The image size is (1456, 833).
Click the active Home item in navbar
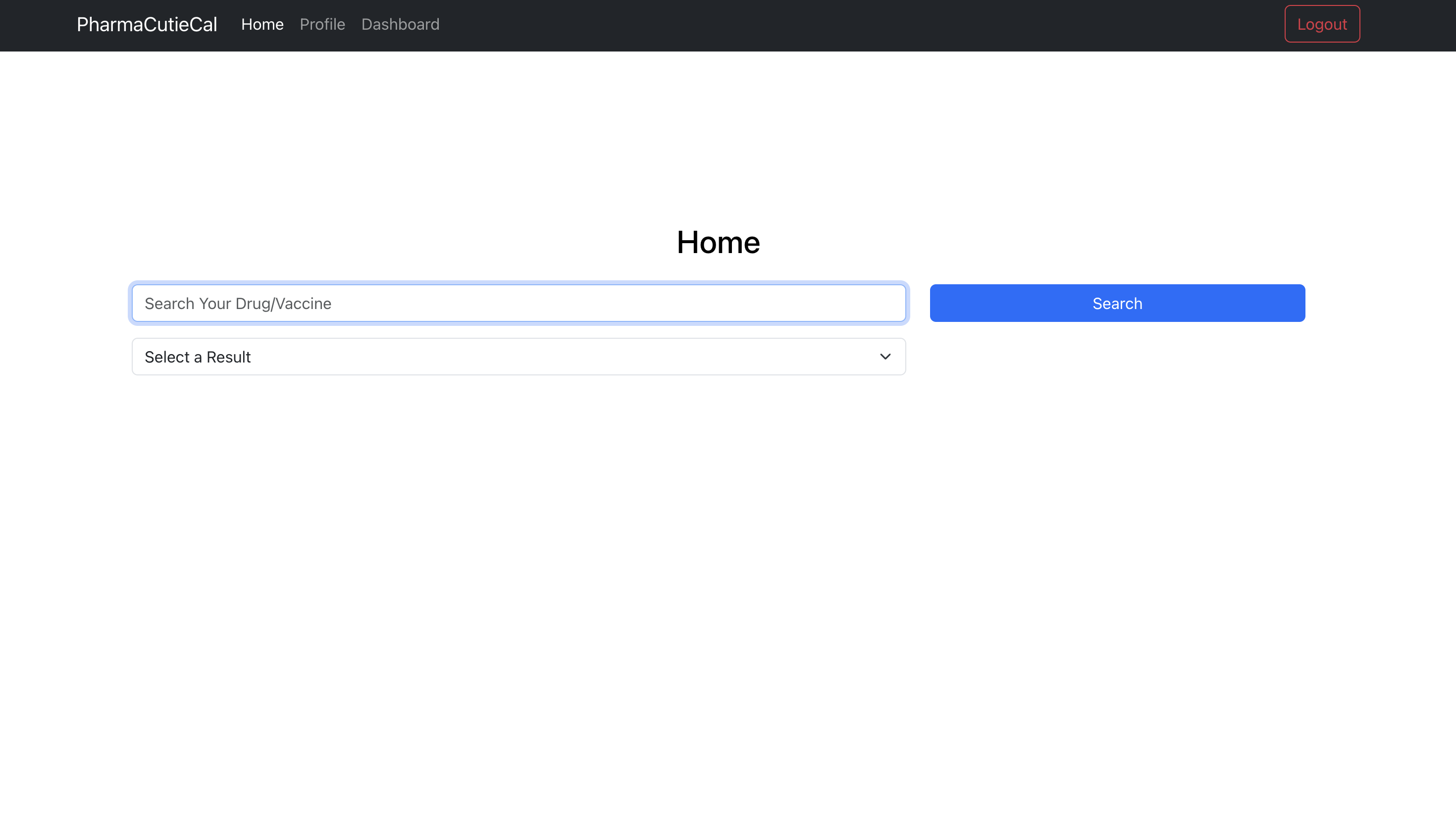click(x=262, y=24)
